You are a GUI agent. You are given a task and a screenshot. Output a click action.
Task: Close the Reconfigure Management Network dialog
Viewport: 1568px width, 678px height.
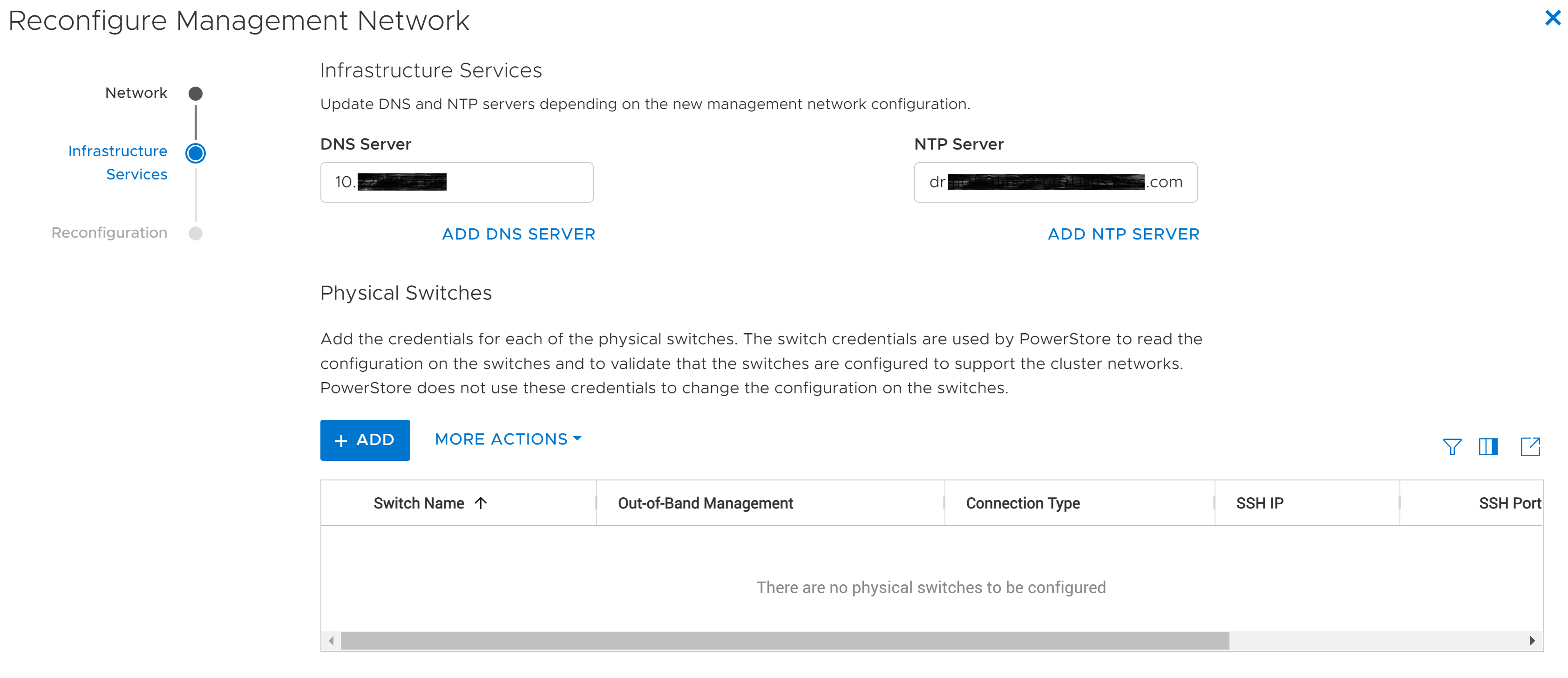click(1553, 18)
